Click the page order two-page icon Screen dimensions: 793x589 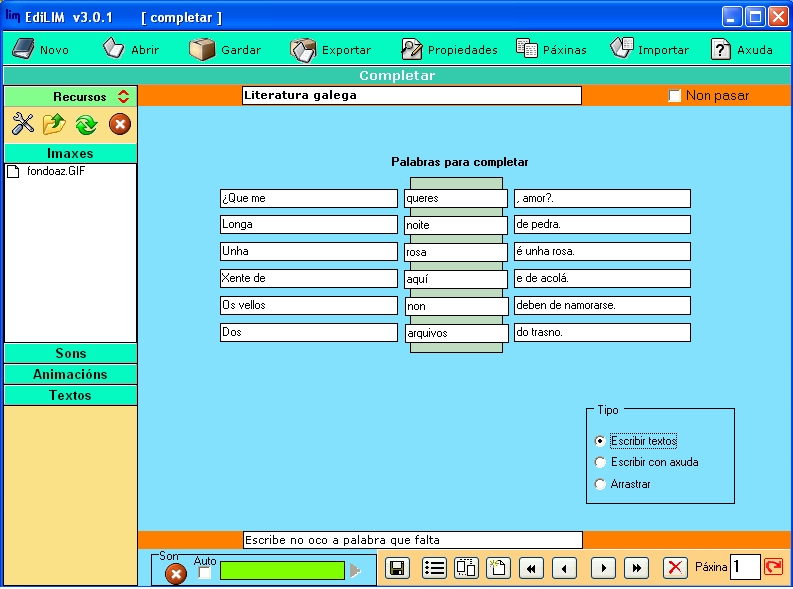point(466,568)
